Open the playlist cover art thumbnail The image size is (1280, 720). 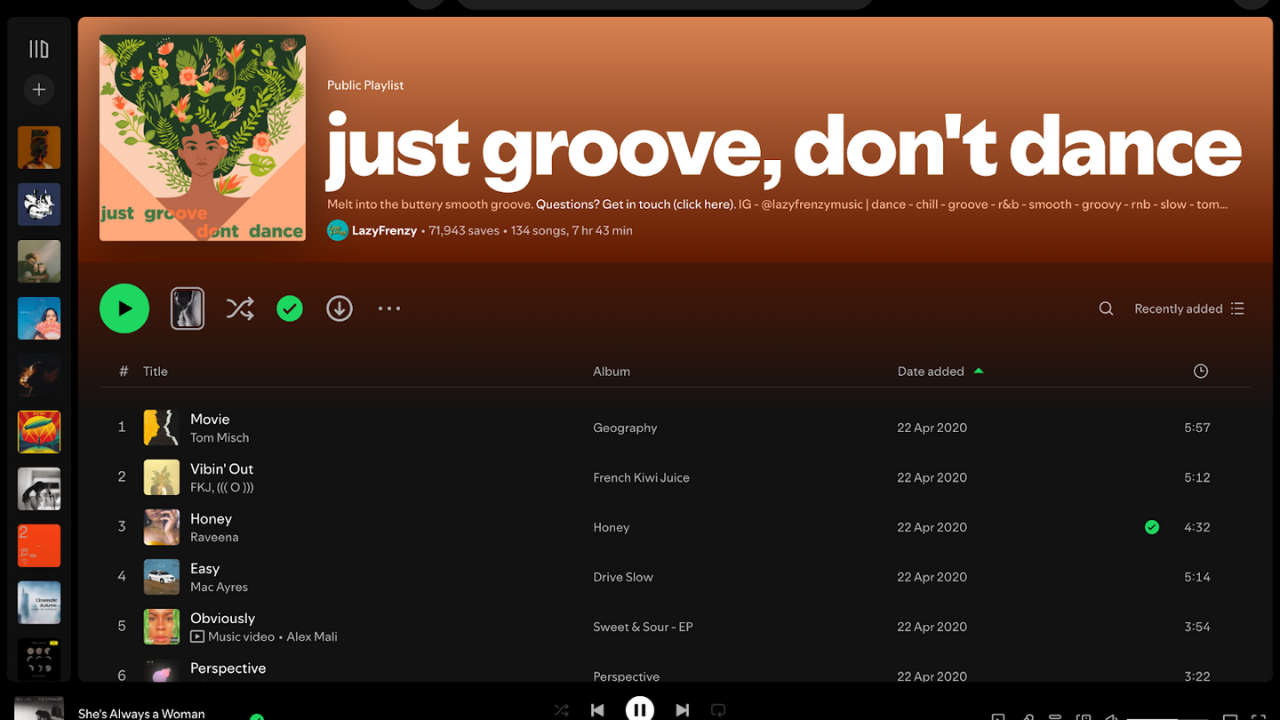(x=201, y=137)
